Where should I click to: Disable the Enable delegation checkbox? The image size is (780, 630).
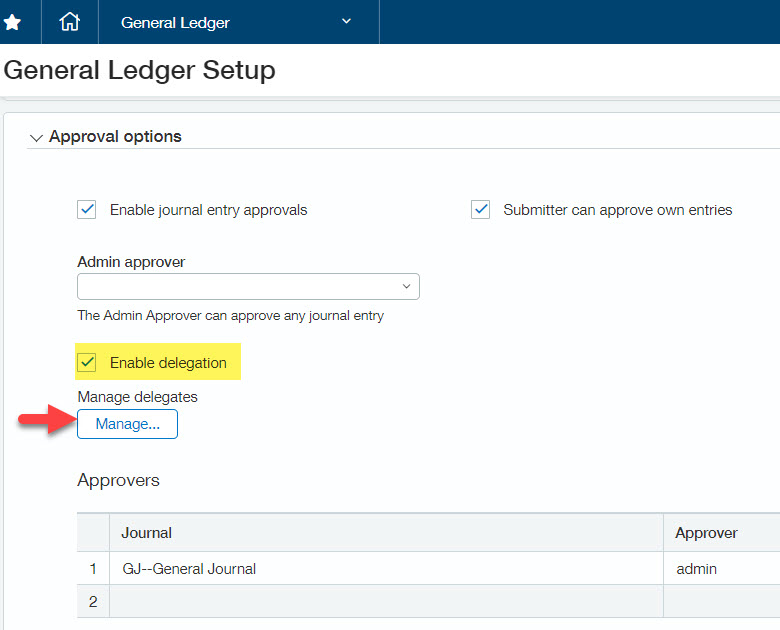[87, 362]
